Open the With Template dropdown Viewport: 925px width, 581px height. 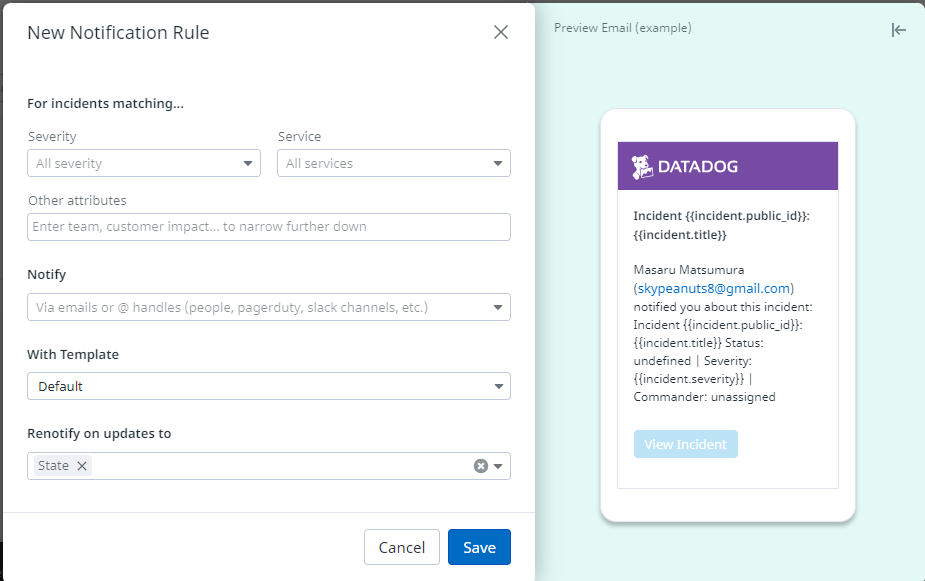coord(498,387)
